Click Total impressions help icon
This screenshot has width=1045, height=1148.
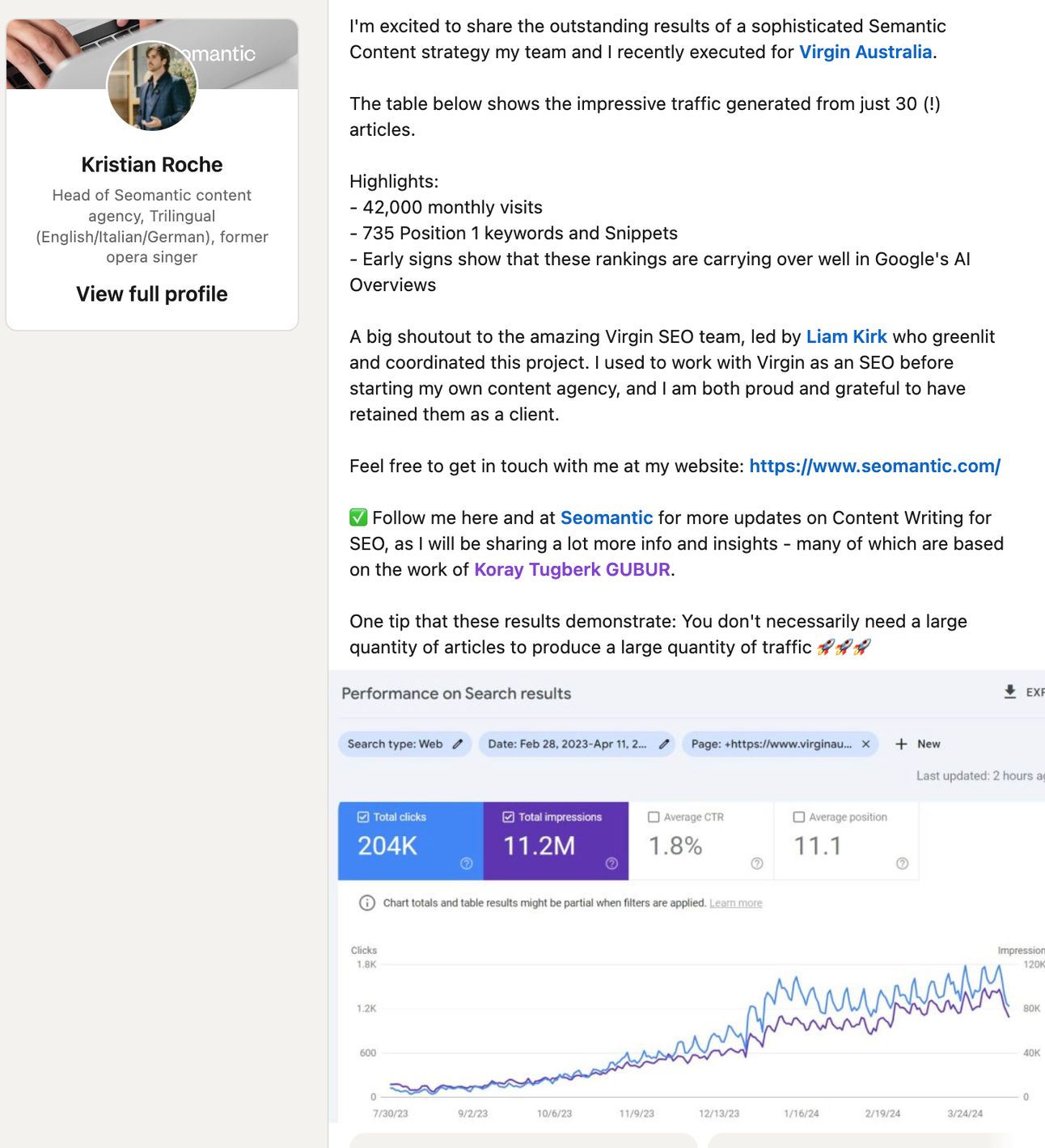(x=611, y=863)
